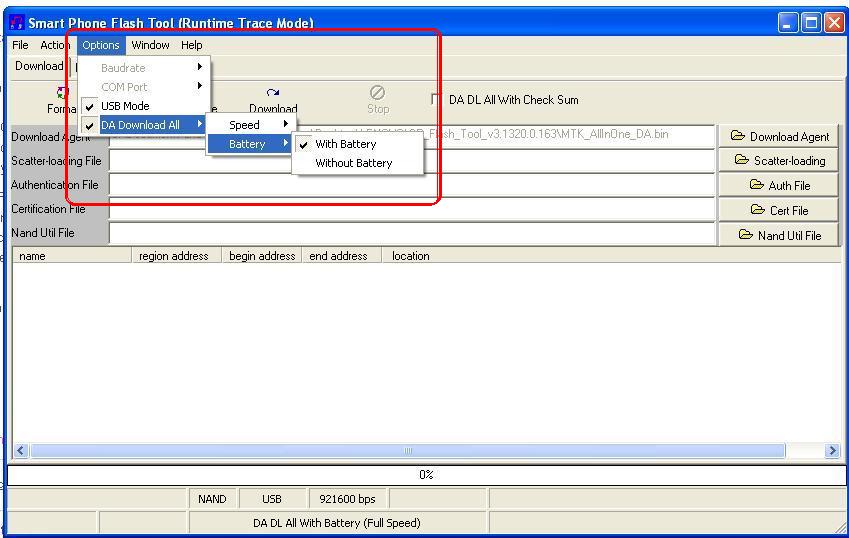The width and height of the screenshot is (849, 538).
Task: Expand the COM Port submenu
Action: click(x=145, y=87)
